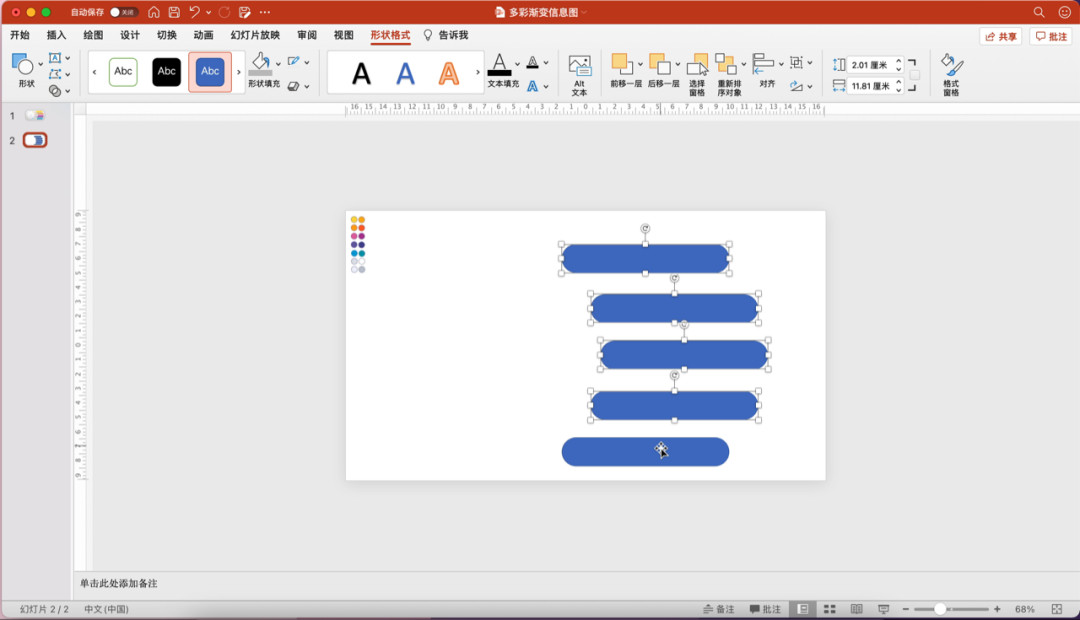1080x620 pixels.
Task: Open the reading view icon
Action: [x=856, y=609]
